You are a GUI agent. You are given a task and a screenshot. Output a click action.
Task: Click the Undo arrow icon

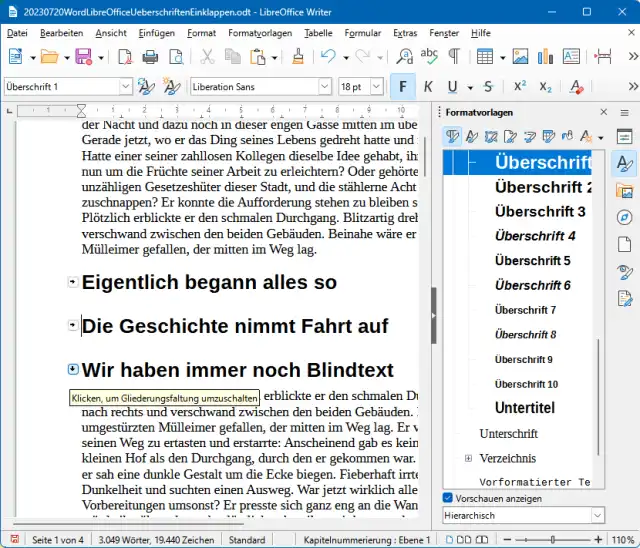pyautogui.click(x=327, y=57)
